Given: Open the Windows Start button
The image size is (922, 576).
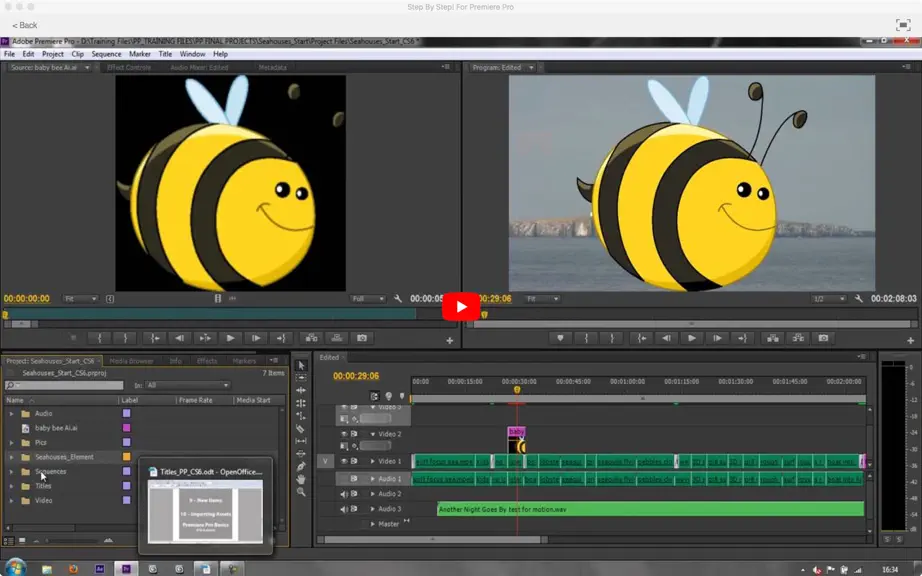Looking at the screenshot, I should click(16, 568).
